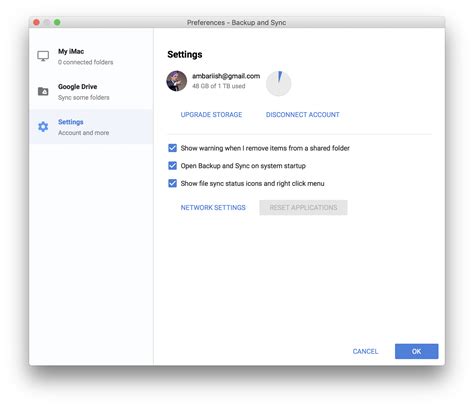
Task: Cancel the preferences dialog
Action: [x=365, y=351]
